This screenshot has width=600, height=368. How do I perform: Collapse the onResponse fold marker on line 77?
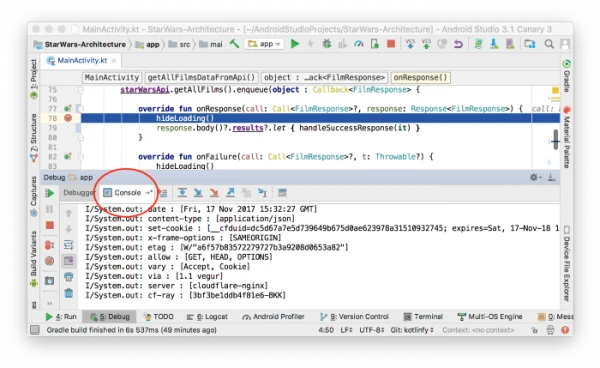point(81,109)
